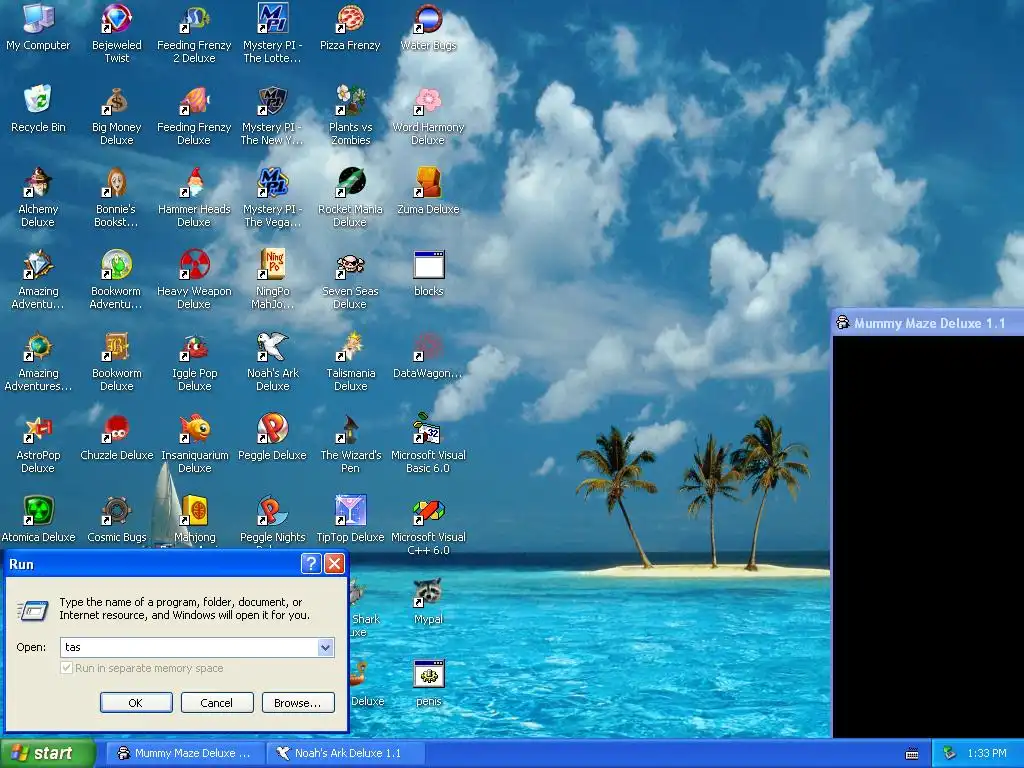Click the Mummy Maze Deluxe 1.1 title bar
Viewport: 1024px width, 768px height.
click(928, 323)
